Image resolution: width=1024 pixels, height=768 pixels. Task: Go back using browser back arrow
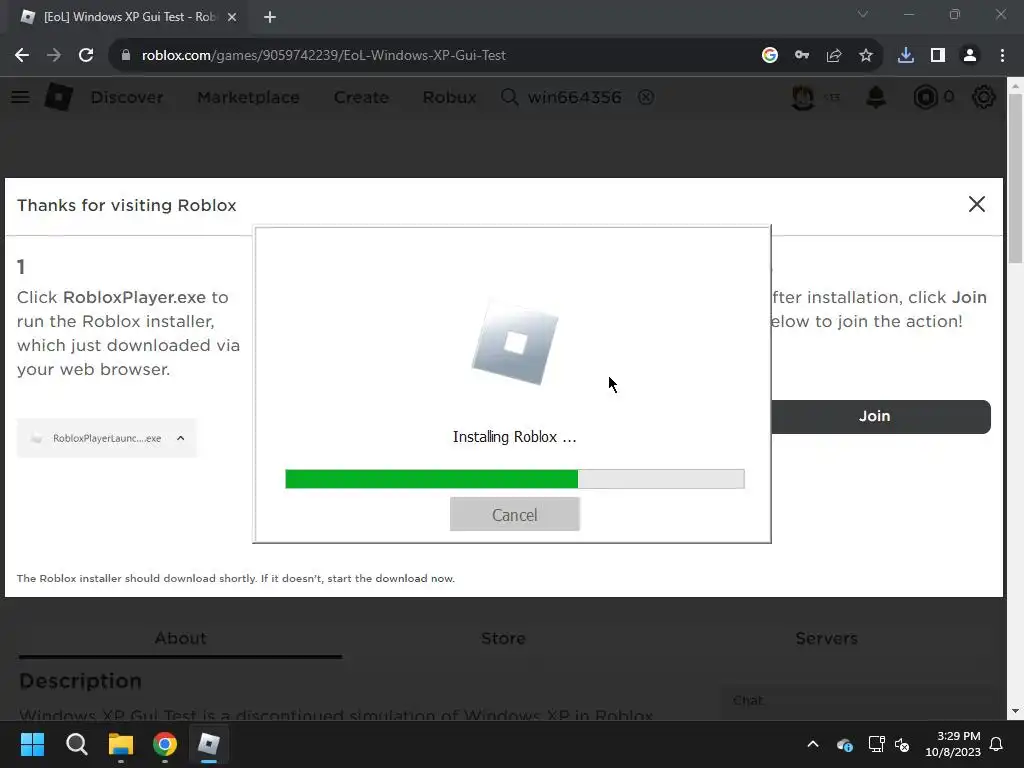point(22,56)
